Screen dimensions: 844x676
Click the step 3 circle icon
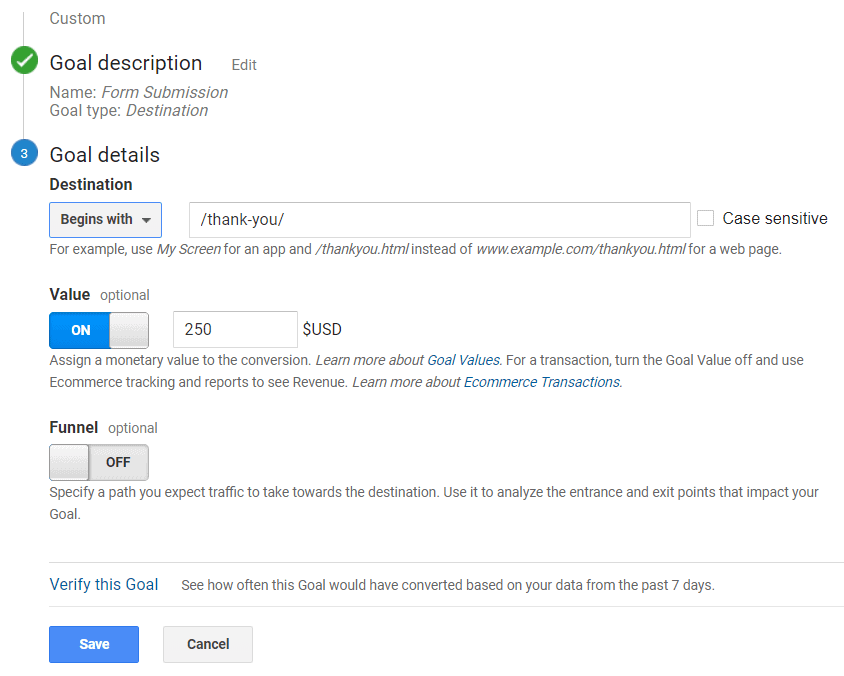tap(23, 153)
